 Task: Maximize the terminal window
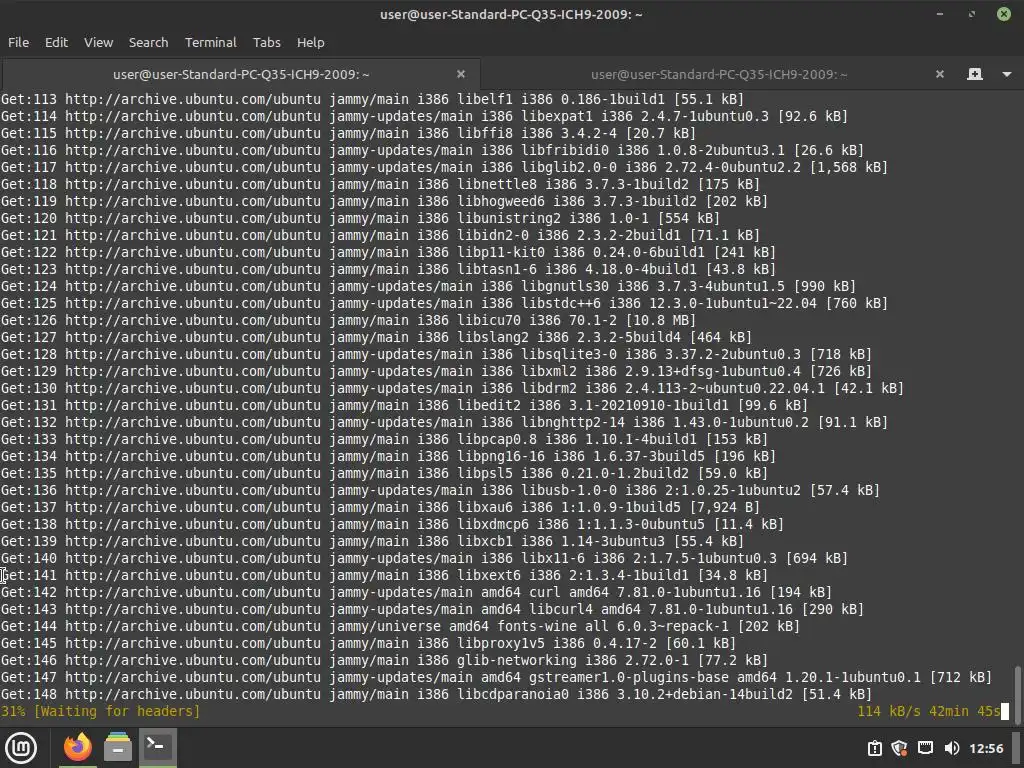(x=972, y=14)
